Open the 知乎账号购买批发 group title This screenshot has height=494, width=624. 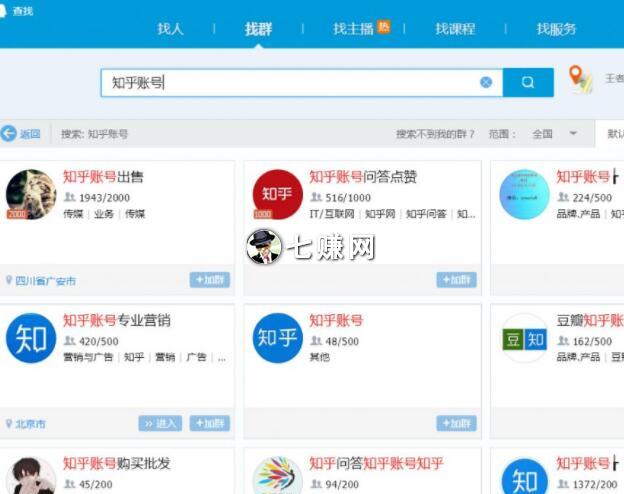[x=117, y=463]
